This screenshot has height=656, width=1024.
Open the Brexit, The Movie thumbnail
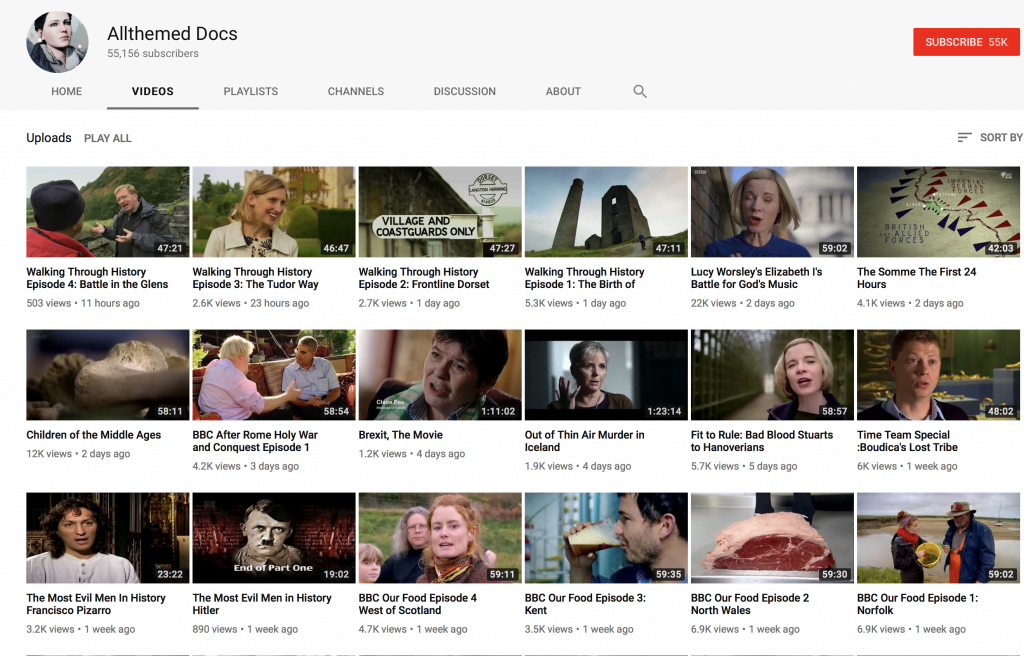click(439, 374)
